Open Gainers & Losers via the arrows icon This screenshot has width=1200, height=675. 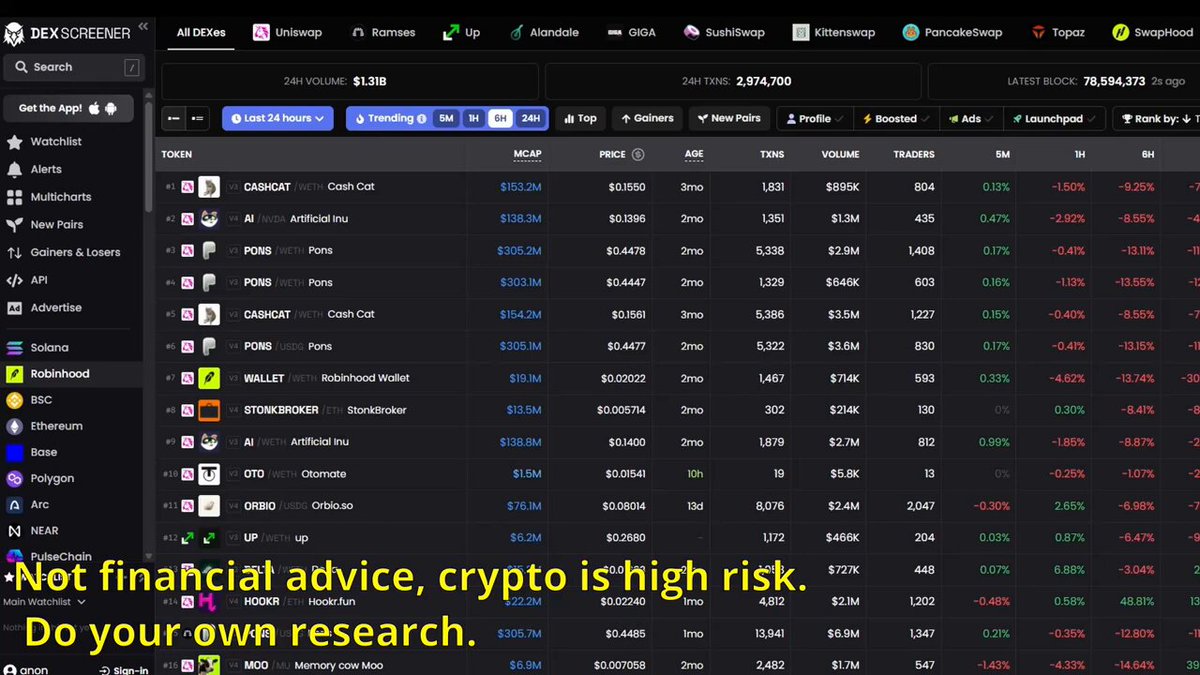(14, 253)
